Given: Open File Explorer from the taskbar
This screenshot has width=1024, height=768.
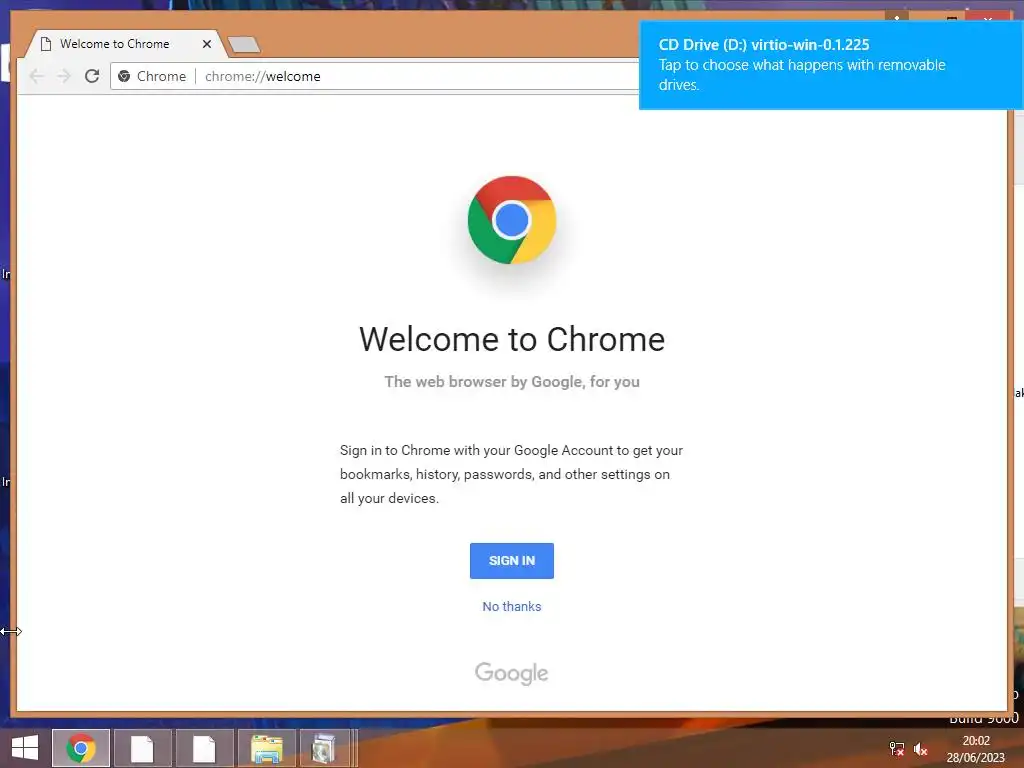Looking at the screenshot, I should [266, 748].
